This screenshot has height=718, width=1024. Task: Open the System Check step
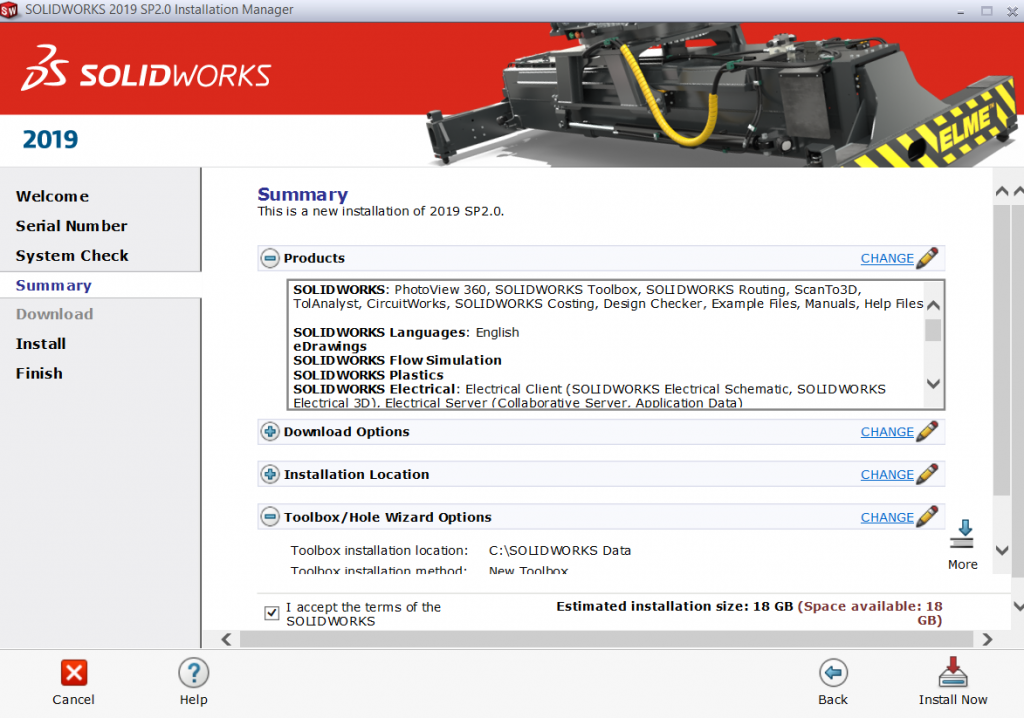(x=72, y=255)
